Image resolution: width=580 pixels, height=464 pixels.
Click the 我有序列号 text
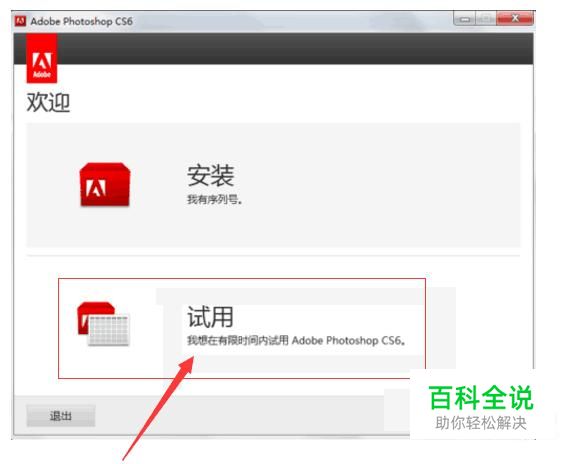pos(215,200)
